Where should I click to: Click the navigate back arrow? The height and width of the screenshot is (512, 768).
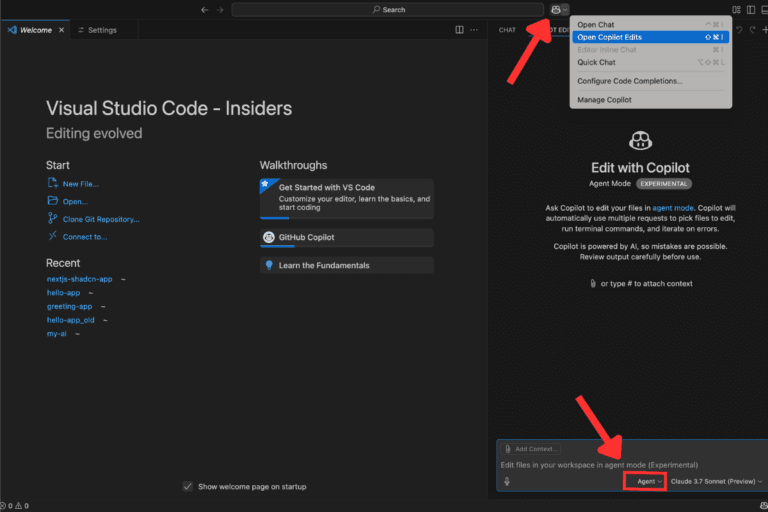click(x=205, y=9)
